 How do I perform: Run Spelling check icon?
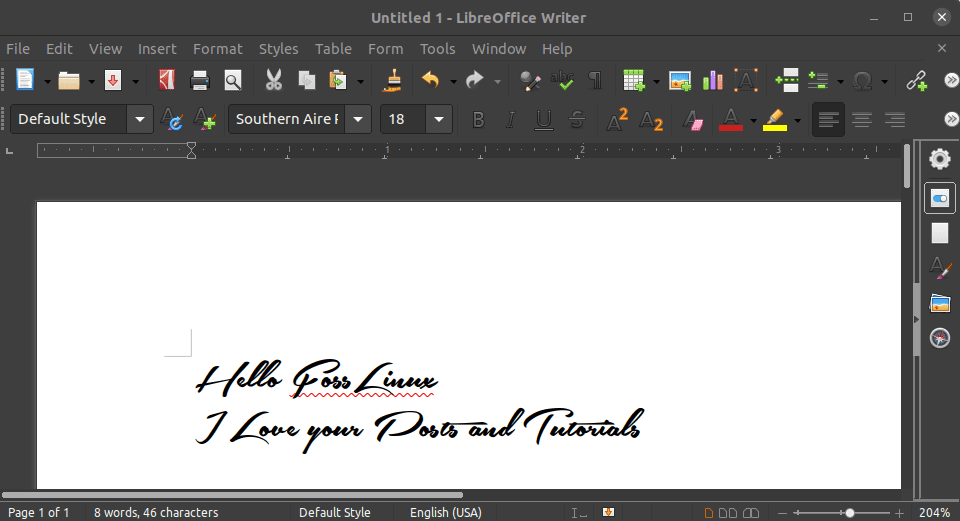pos(561,80)
